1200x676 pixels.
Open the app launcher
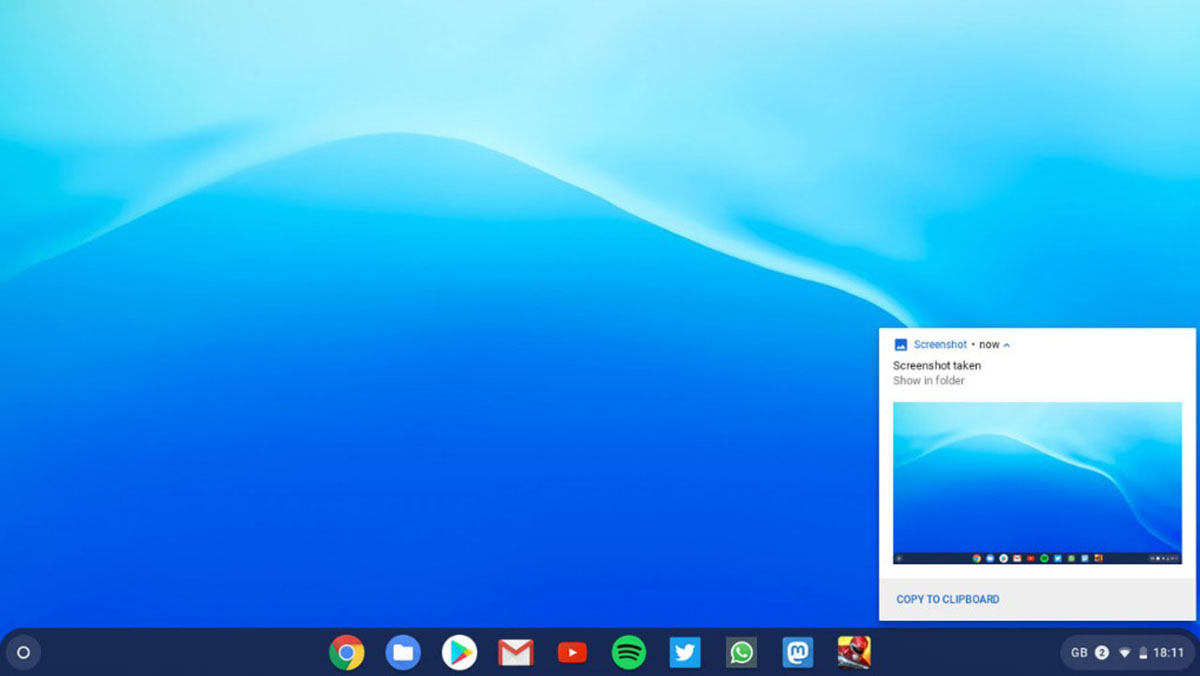[22, 652]
